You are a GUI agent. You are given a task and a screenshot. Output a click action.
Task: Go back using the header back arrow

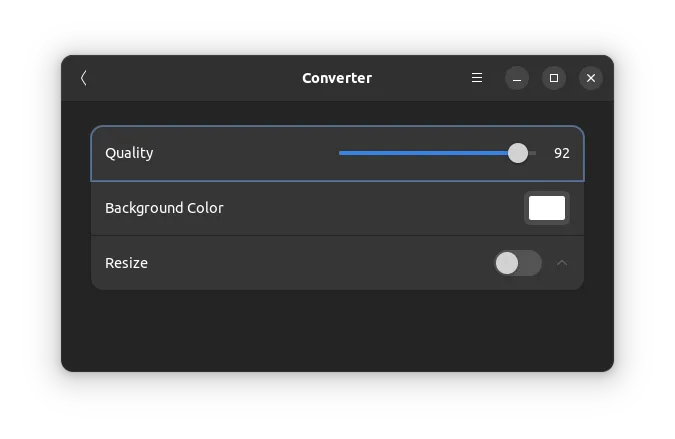click(84, 78)
